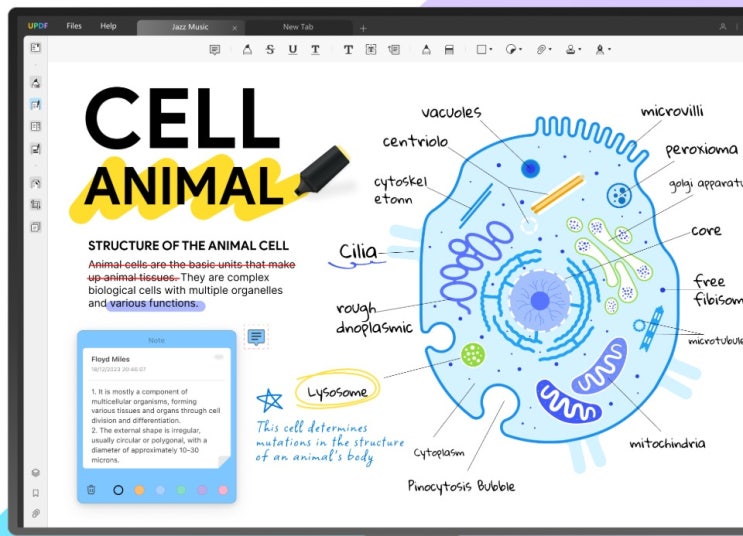Open the protect/redact icon in left sidebar
This screenshot has width=743, height=536.
pos(36,183)
